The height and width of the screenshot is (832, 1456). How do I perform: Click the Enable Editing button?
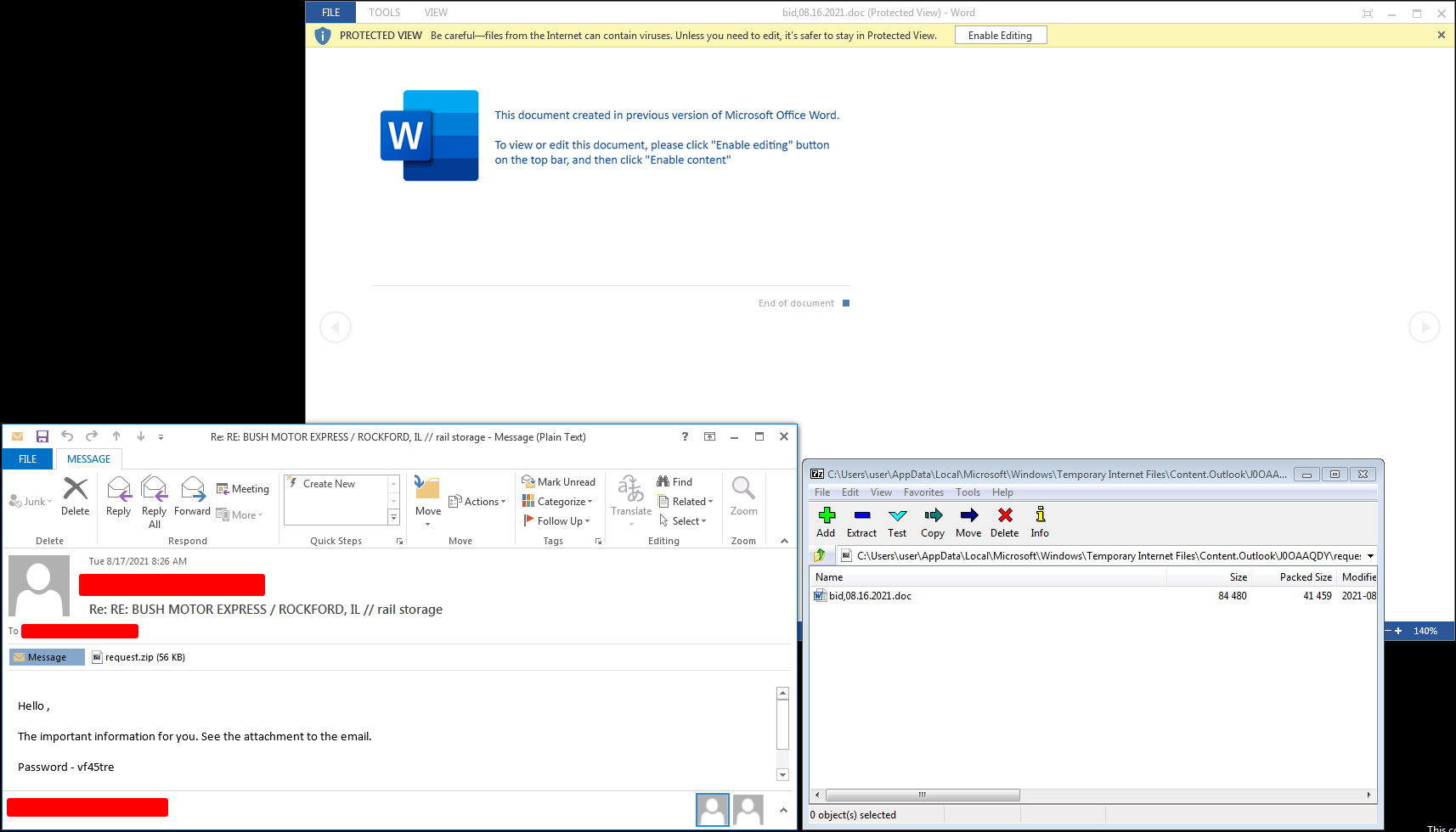point(1000,35)
